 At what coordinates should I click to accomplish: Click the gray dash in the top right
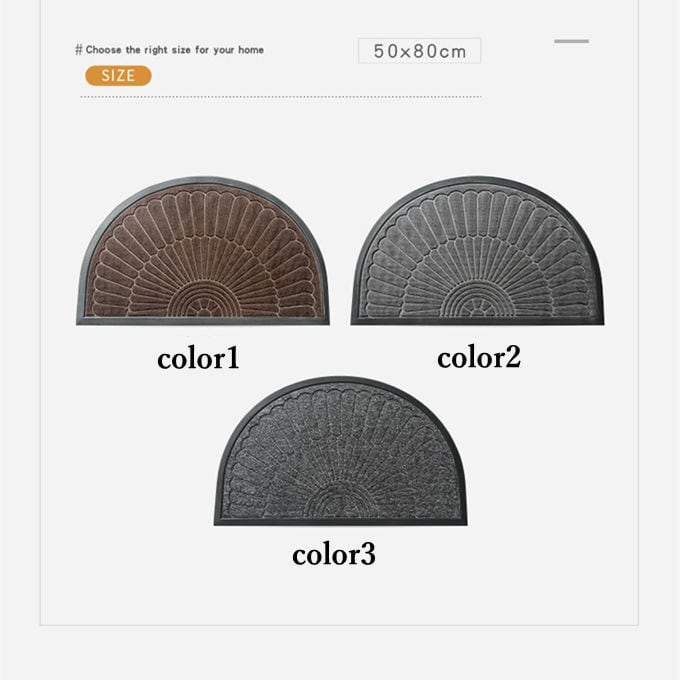click(x=572, y=41)
